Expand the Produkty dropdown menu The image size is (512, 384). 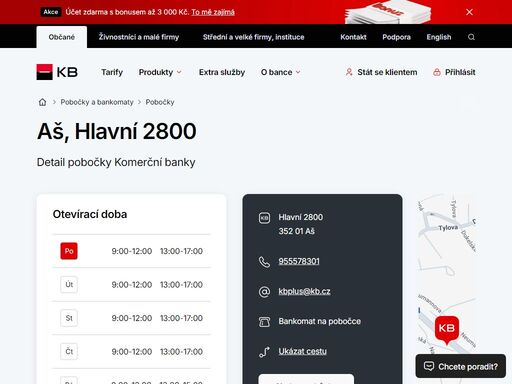(x=160, y=72)
